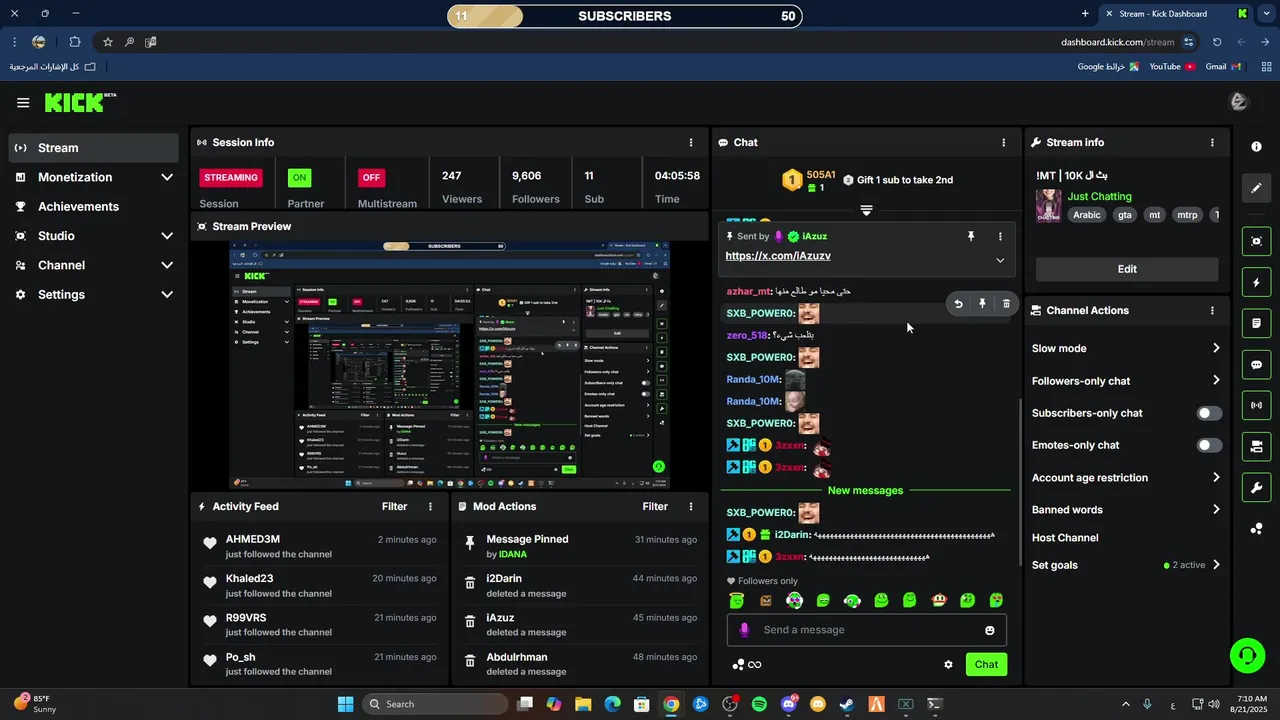Click the microphone icon in message box
The image size is (1280, 720).
(x=744, y=630)
